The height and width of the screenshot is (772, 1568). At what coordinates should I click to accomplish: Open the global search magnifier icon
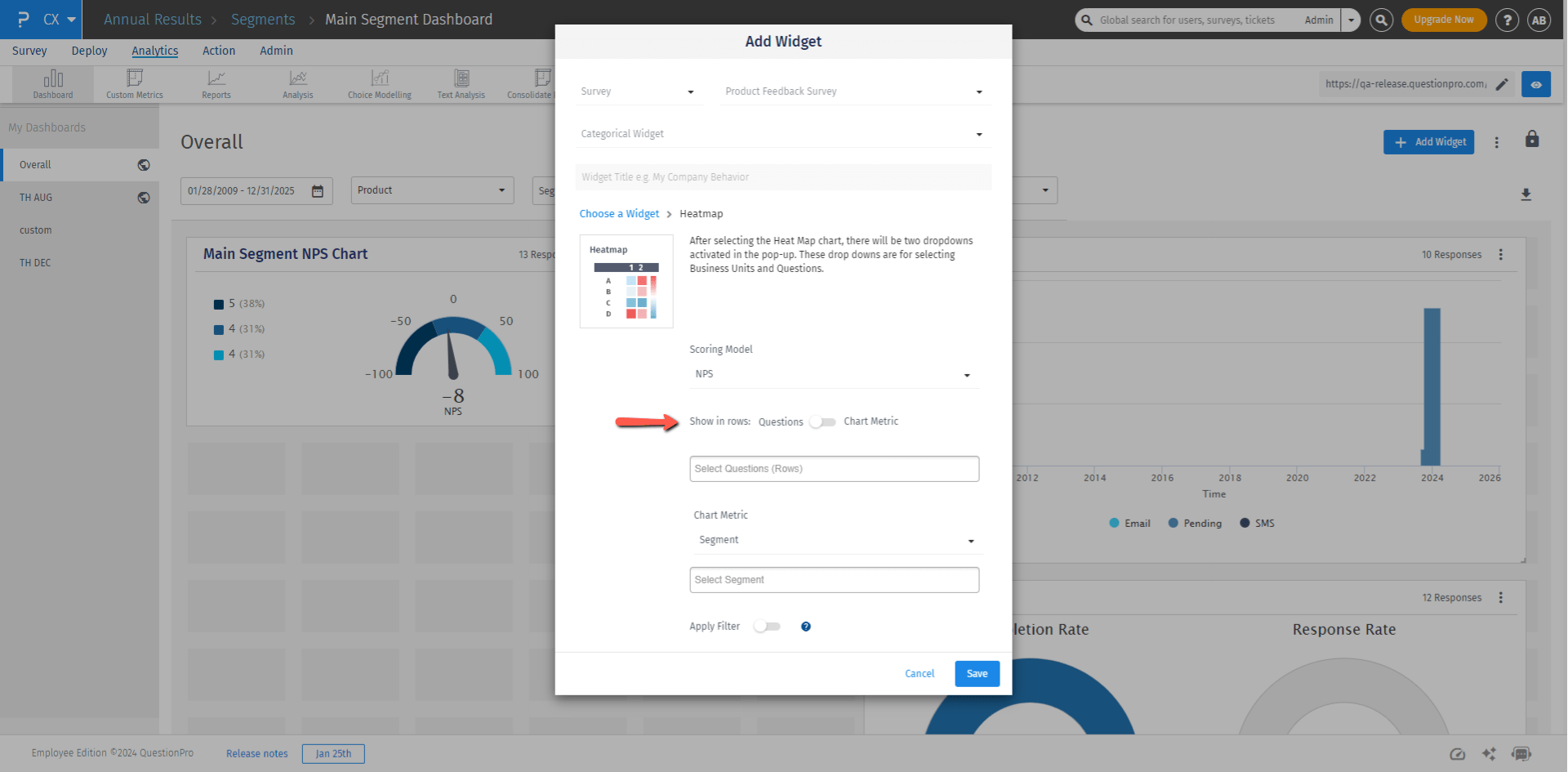(x=1381, y=20)
